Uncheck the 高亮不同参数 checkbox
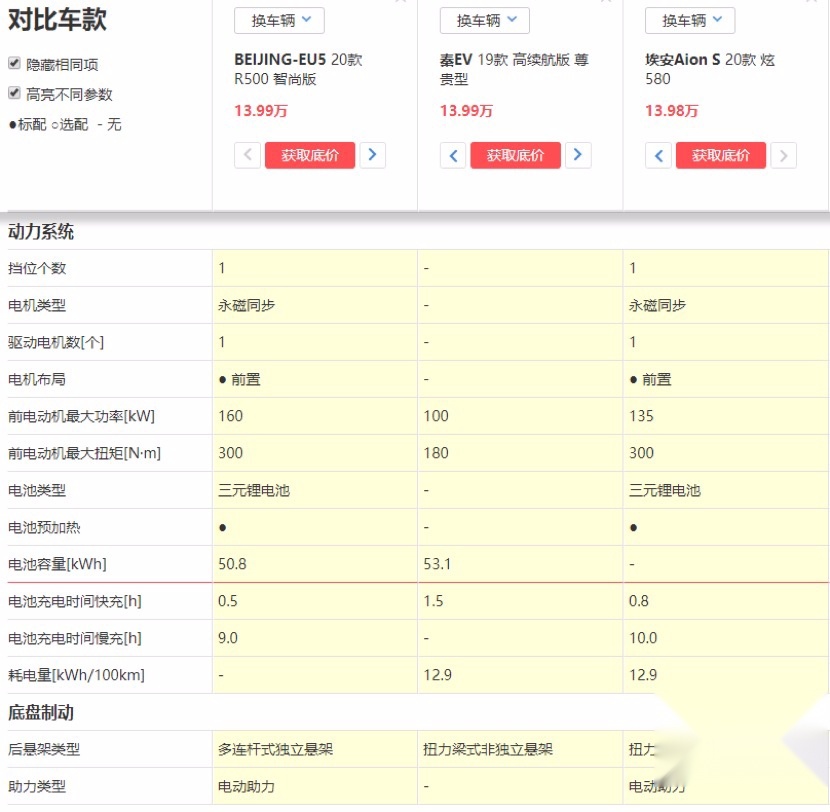 14,93
